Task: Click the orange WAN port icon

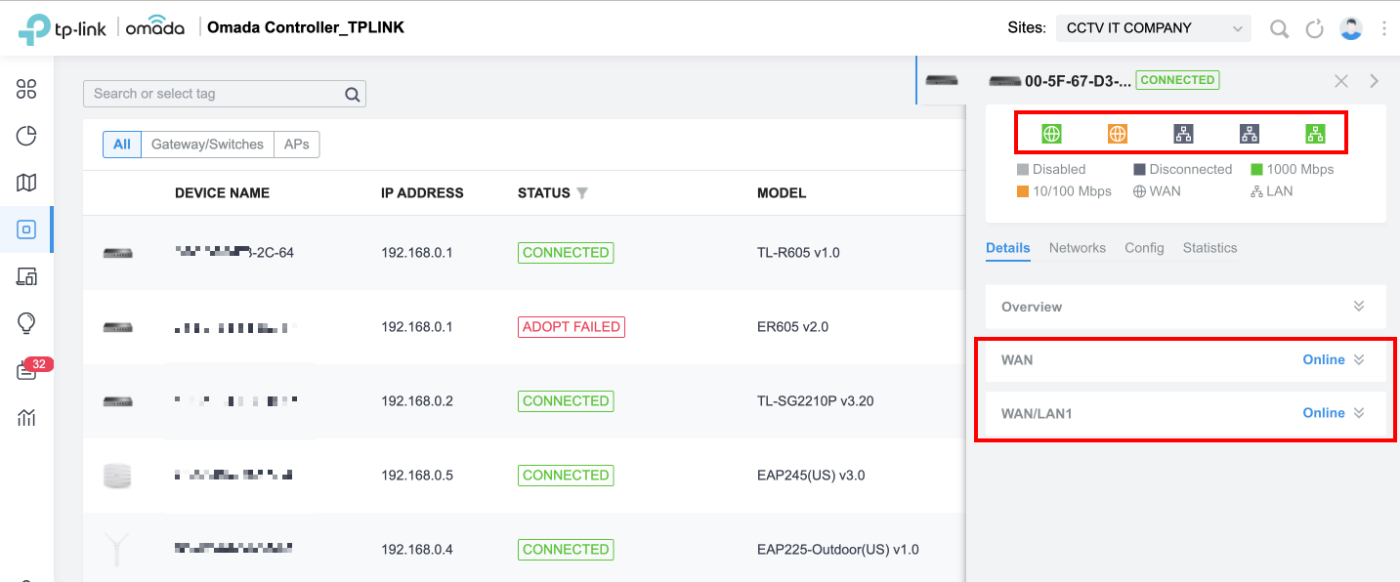Action: click(1117, 134)
